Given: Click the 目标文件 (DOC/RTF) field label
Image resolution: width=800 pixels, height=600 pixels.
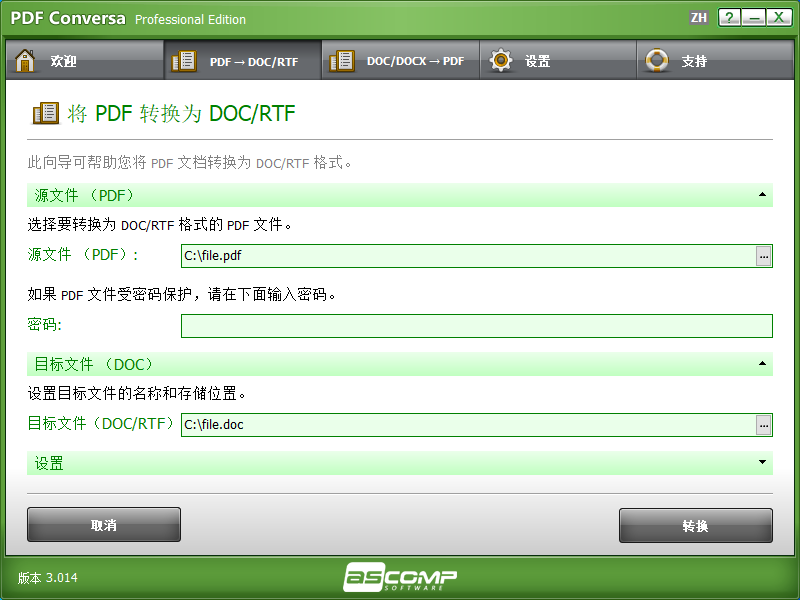Looking at the screenshot, I should (102, 423).
